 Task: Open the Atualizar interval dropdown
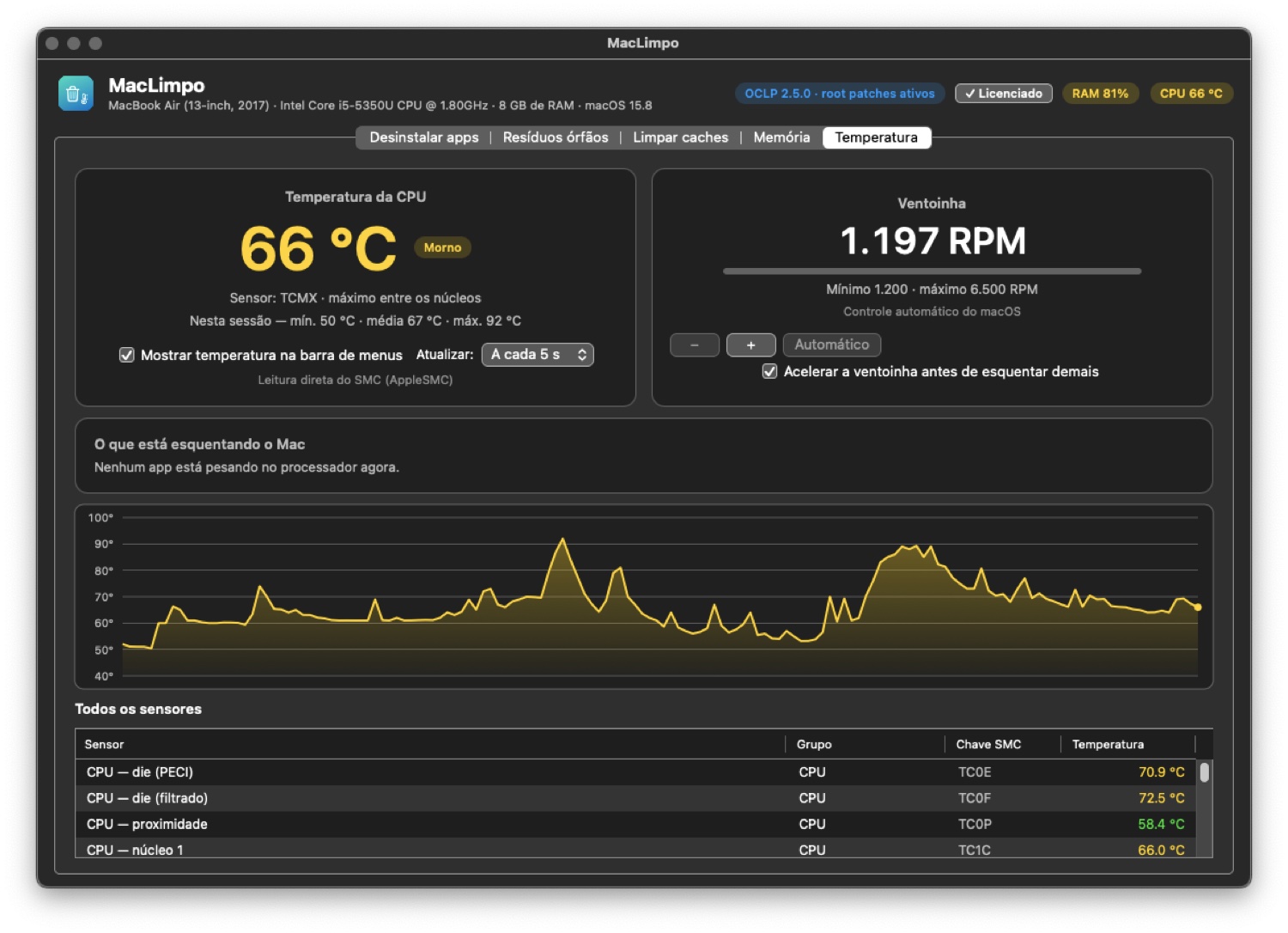pyautogui.click(x=538, y=355)
